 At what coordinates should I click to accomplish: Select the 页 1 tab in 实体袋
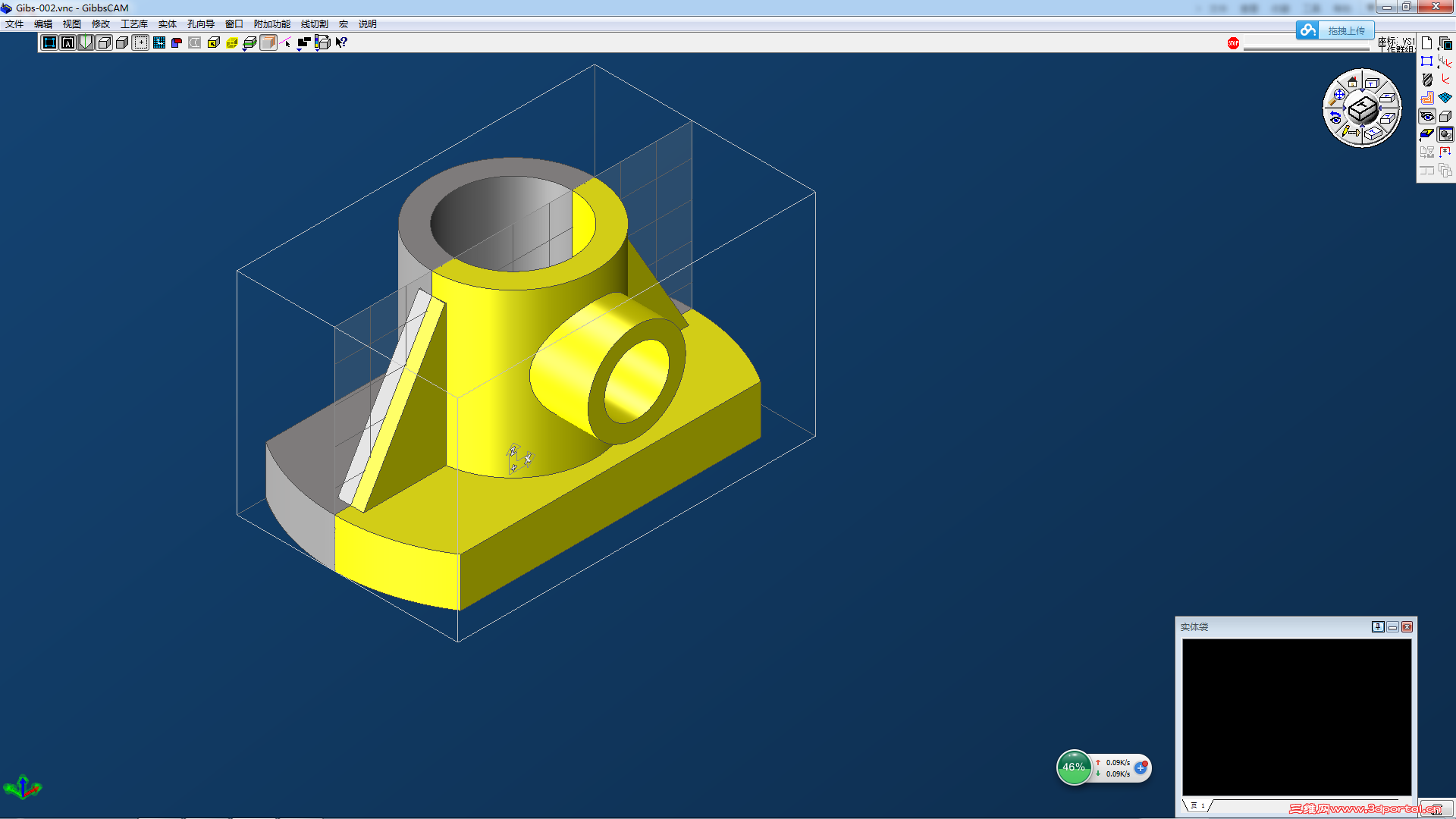1197,805
